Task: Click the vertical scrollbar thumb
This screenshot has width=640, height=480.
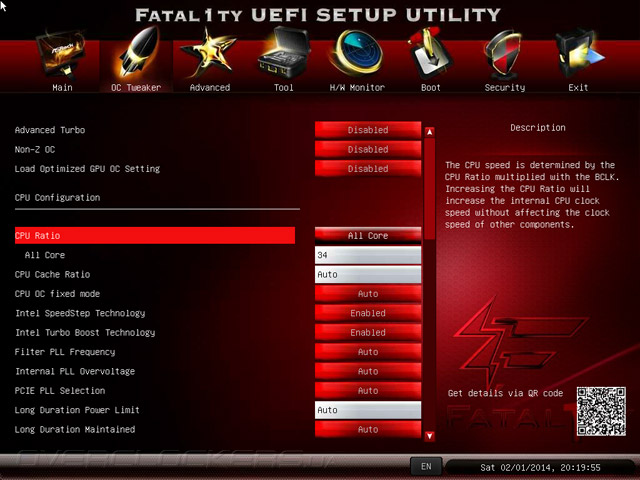Action: (429, 189)
